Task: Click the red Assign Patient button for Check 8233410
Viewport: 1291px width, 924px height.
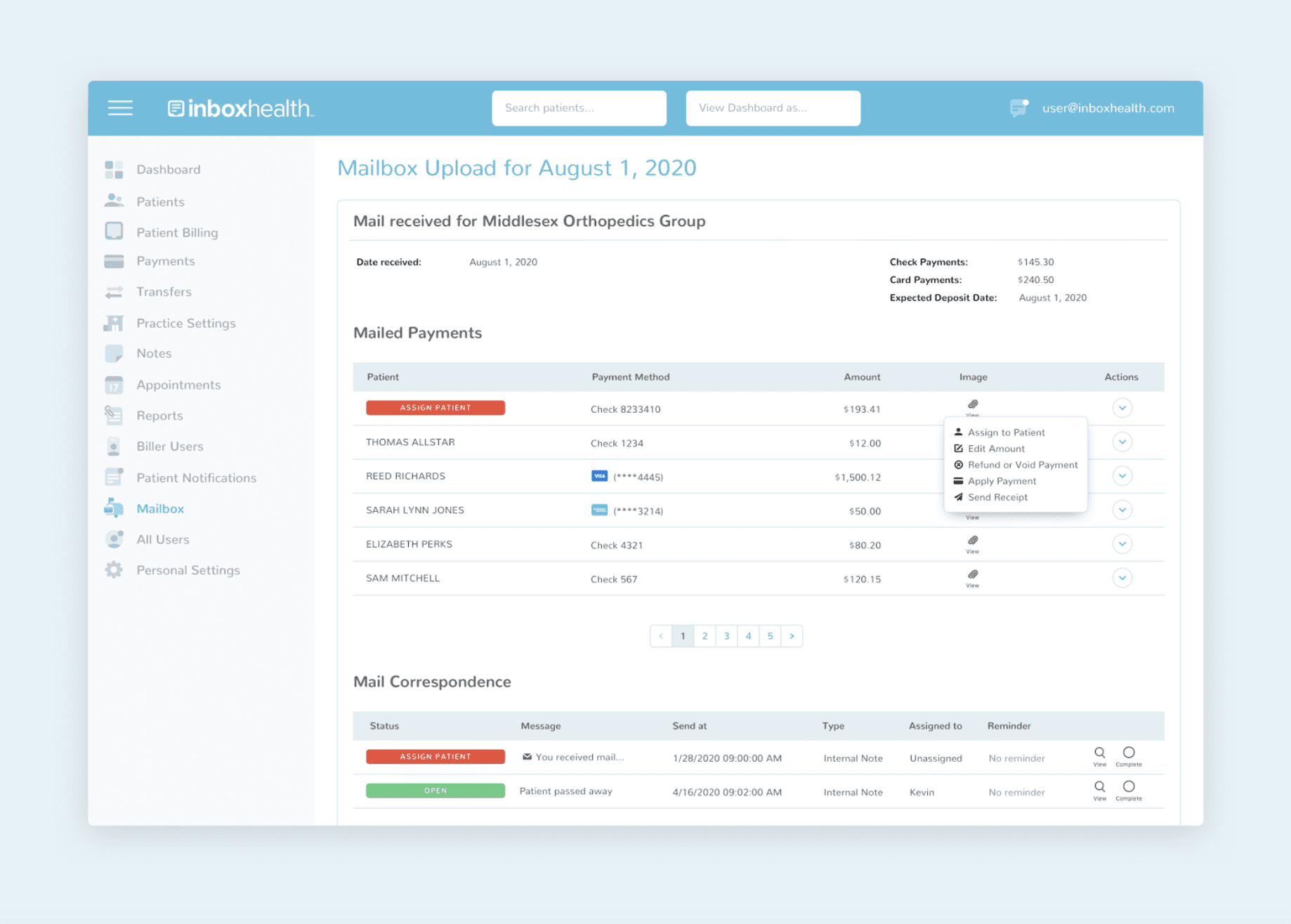Action: pyautogui.click(x=435, y=408)
